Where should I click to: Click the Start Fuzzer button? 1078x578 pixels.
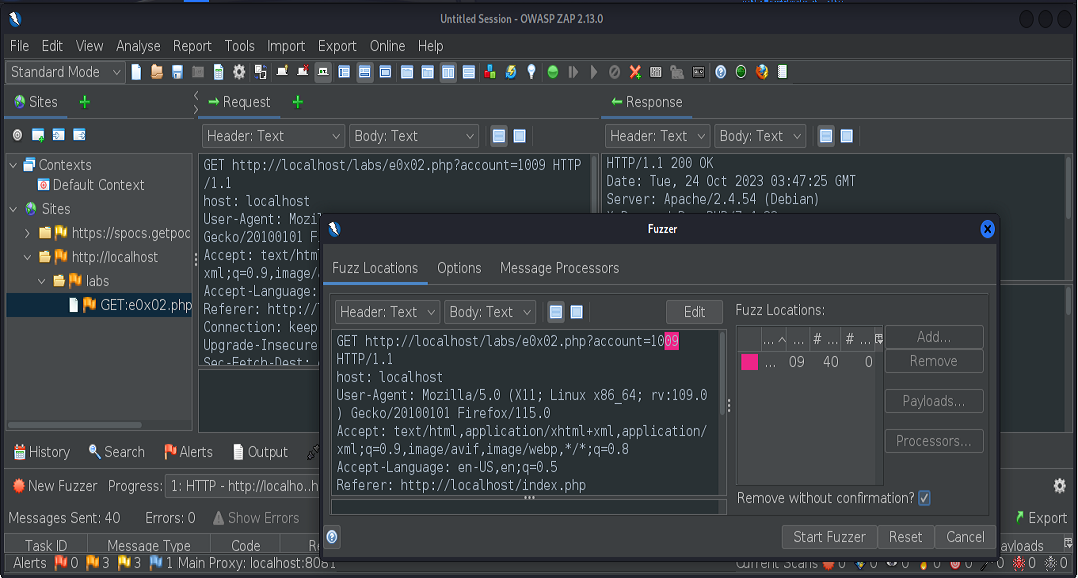(829, 537)
